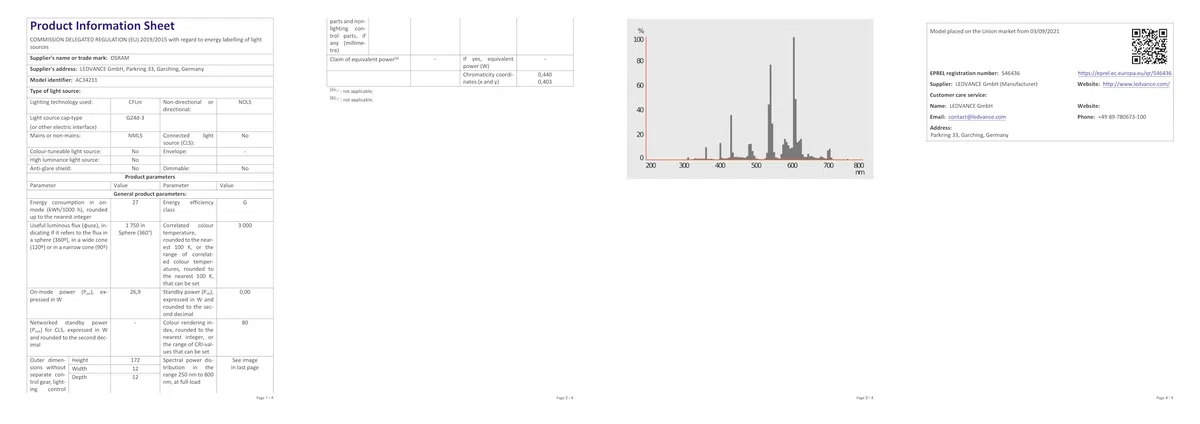Click the Product Information Sheet title
Viewport: 1200px width, 424px height.
pyautogui.click(x=102, y=25)
